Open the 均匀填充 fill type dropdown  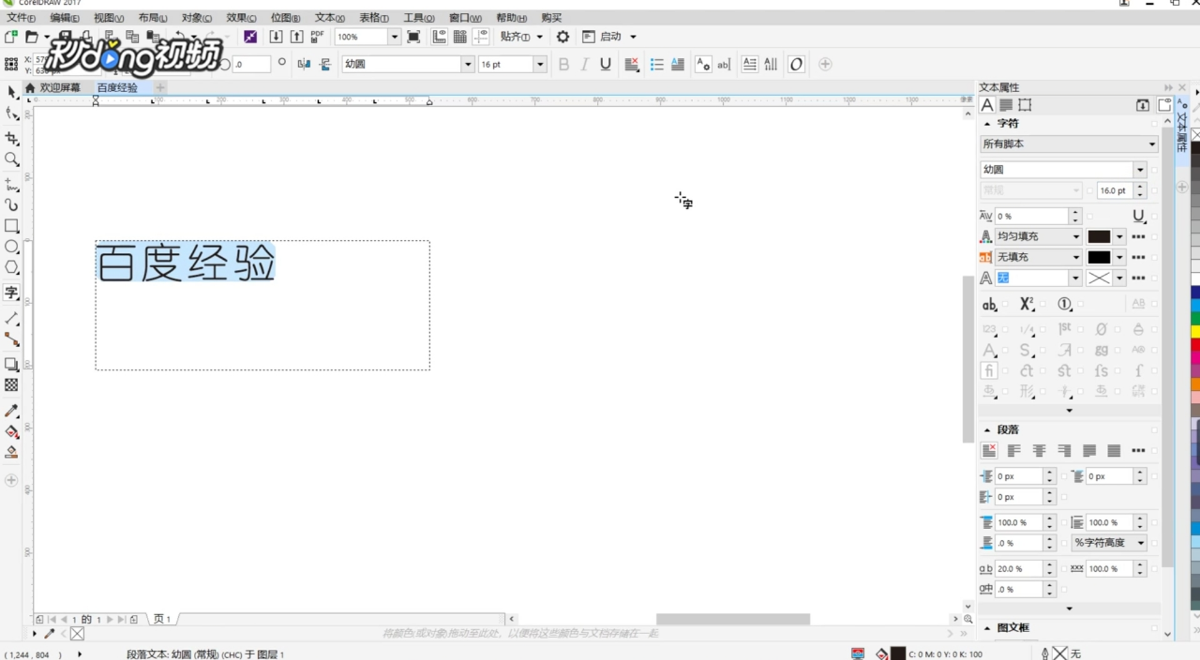click(x=1038, y=237)
